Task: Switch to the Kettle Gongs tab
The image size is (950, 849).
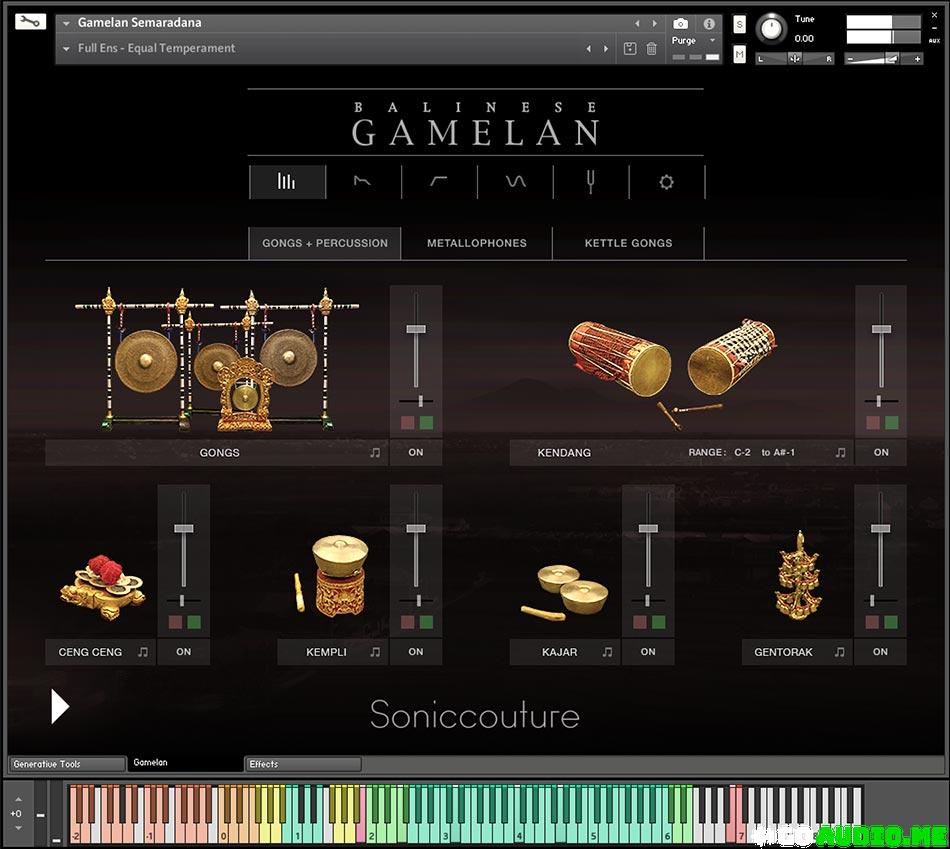Action: (628, 243)
